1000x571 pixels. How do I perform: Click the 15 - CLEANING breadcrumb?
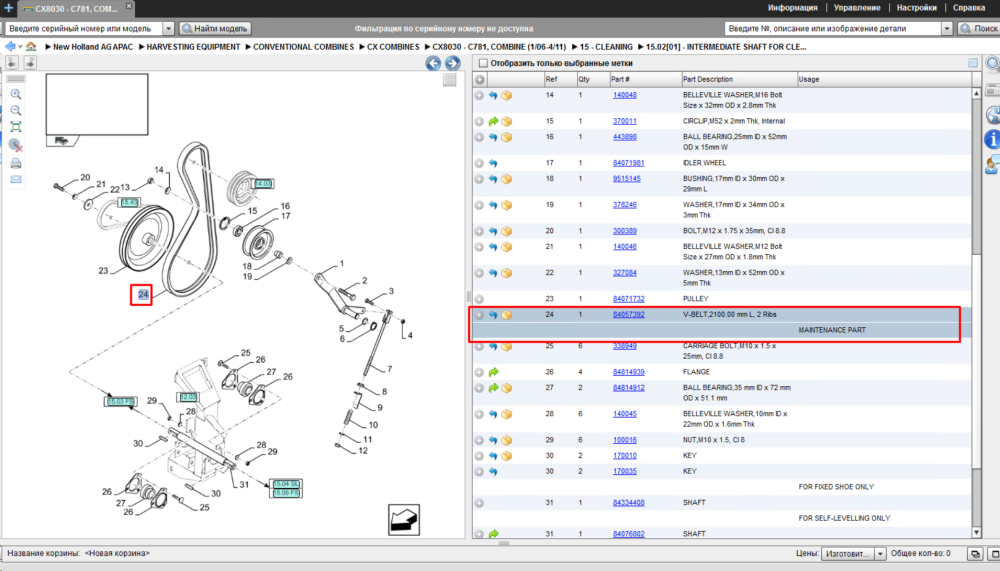(x=606, y=47)
